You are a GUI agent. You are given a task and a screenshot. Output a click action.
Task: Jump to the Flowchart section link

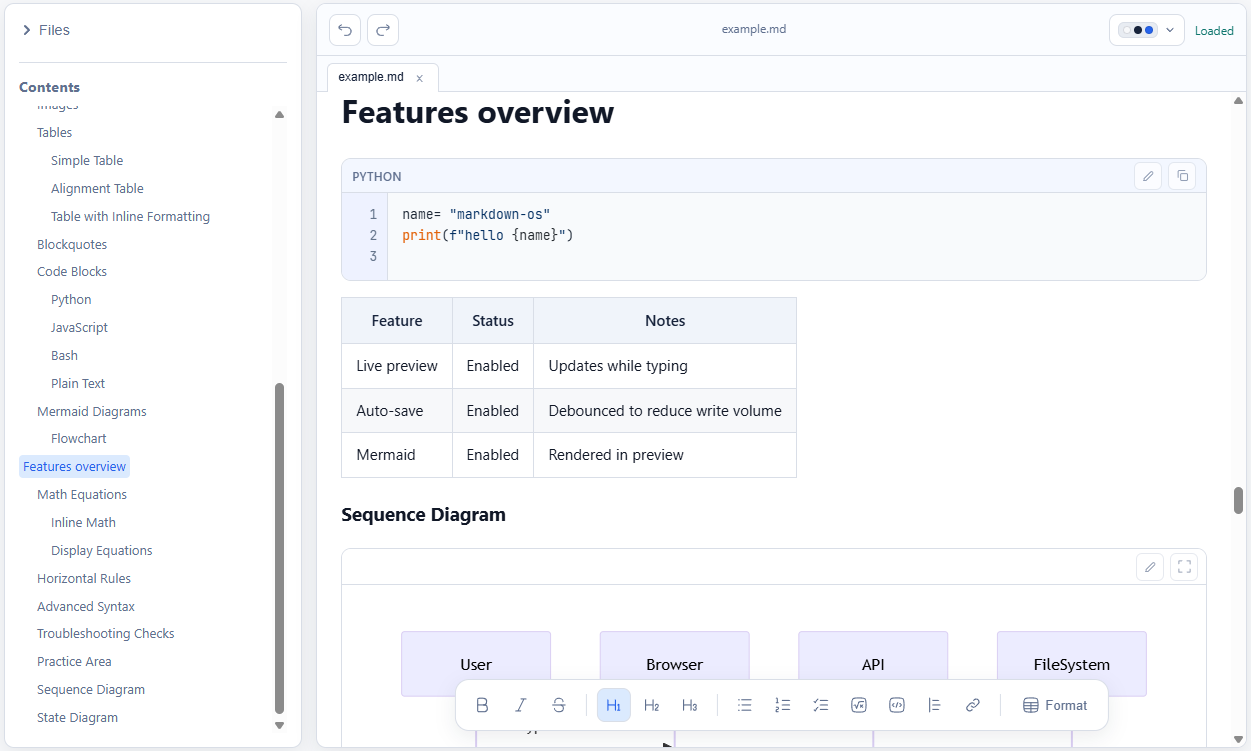(x=78, y=438)
